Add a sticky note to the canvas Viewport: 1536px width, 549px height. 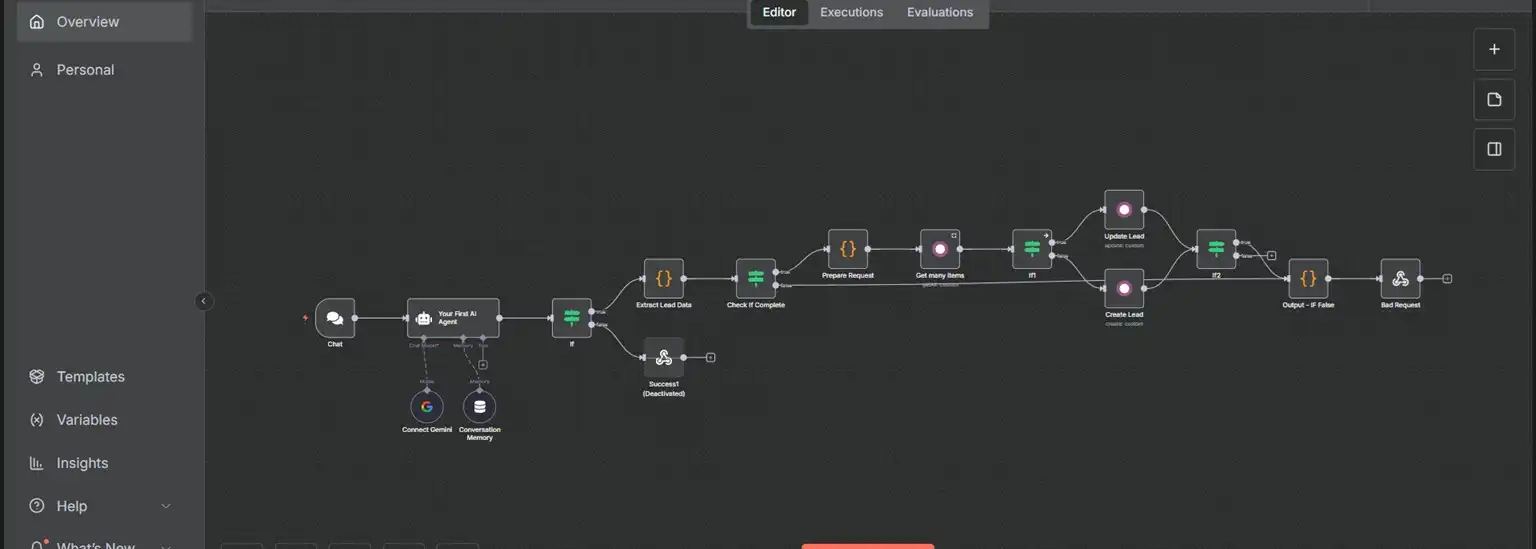(1494, 99)
